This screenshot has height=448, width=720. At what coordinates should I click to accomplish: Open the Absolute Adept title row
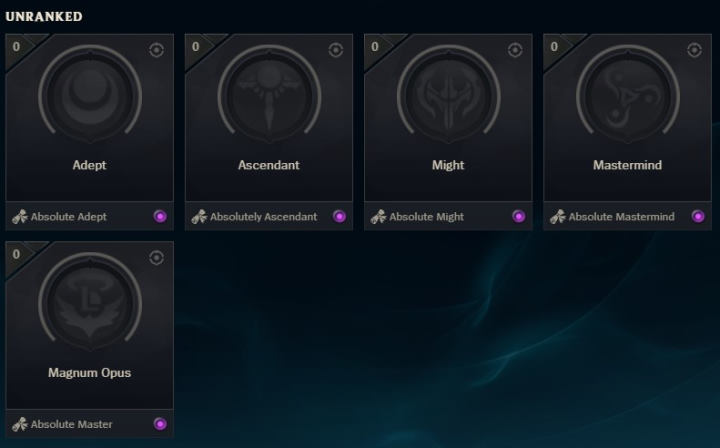click(90, 216)
